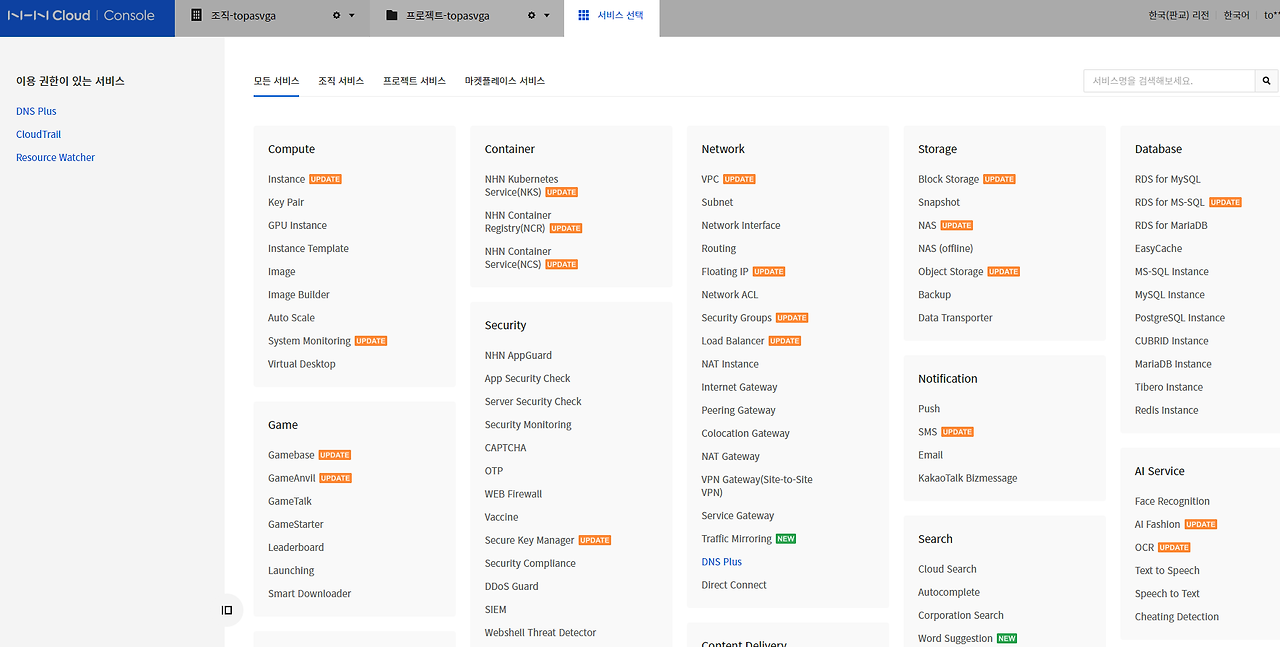Image resolution: width=1280 pixels, height=647 pixels.
Task: Open Word Suggestion service
Action: [x=955, y=639]
